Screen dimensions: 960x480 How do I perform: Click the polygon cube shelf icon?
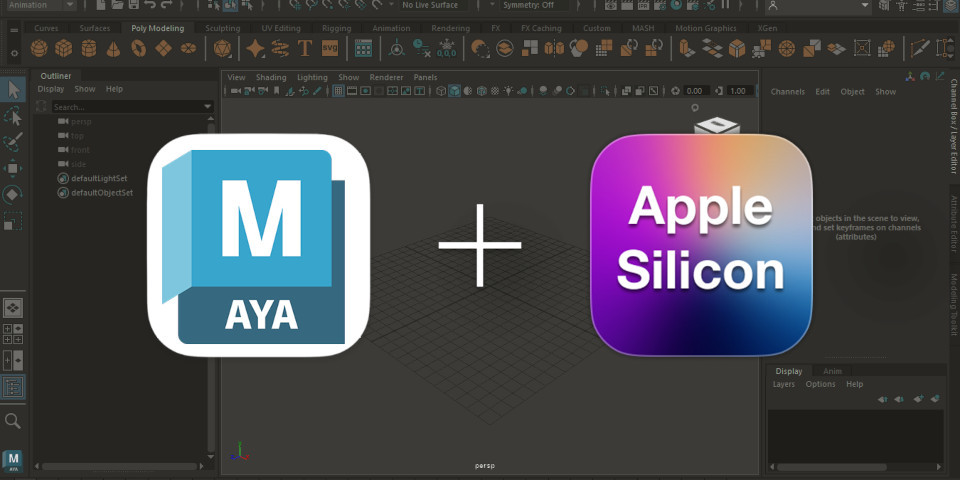click(64, 48)
